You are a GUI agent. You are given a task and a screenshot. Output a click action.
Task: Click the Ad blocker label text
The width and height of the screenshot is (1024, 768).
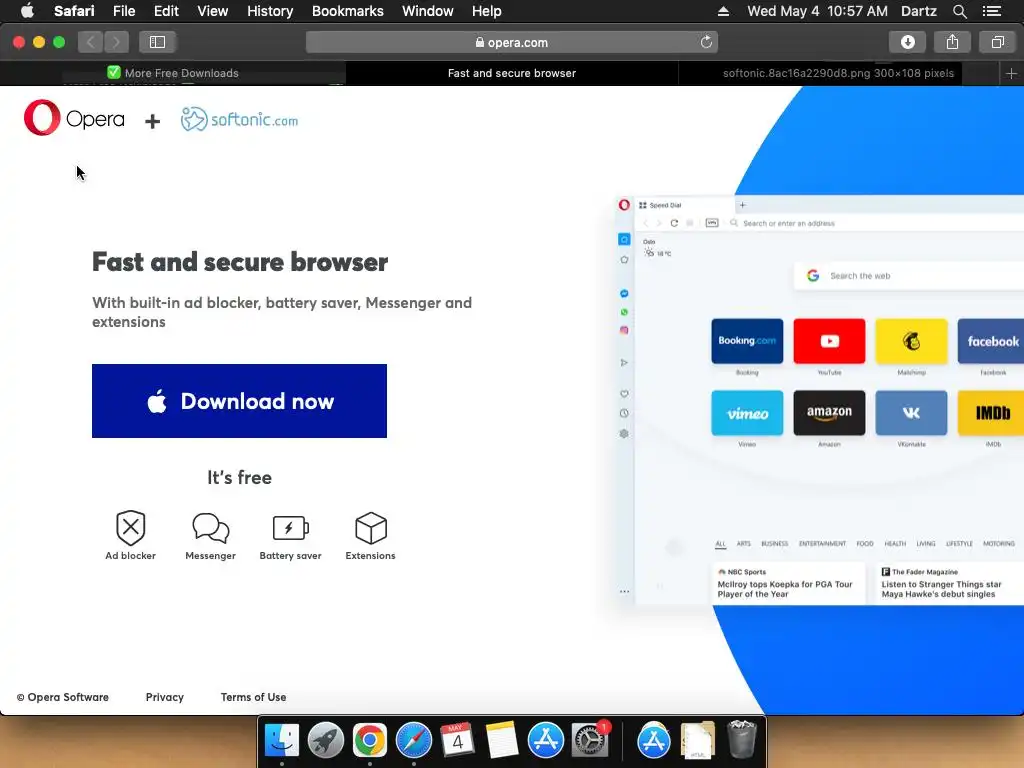(x=131, y=556)
